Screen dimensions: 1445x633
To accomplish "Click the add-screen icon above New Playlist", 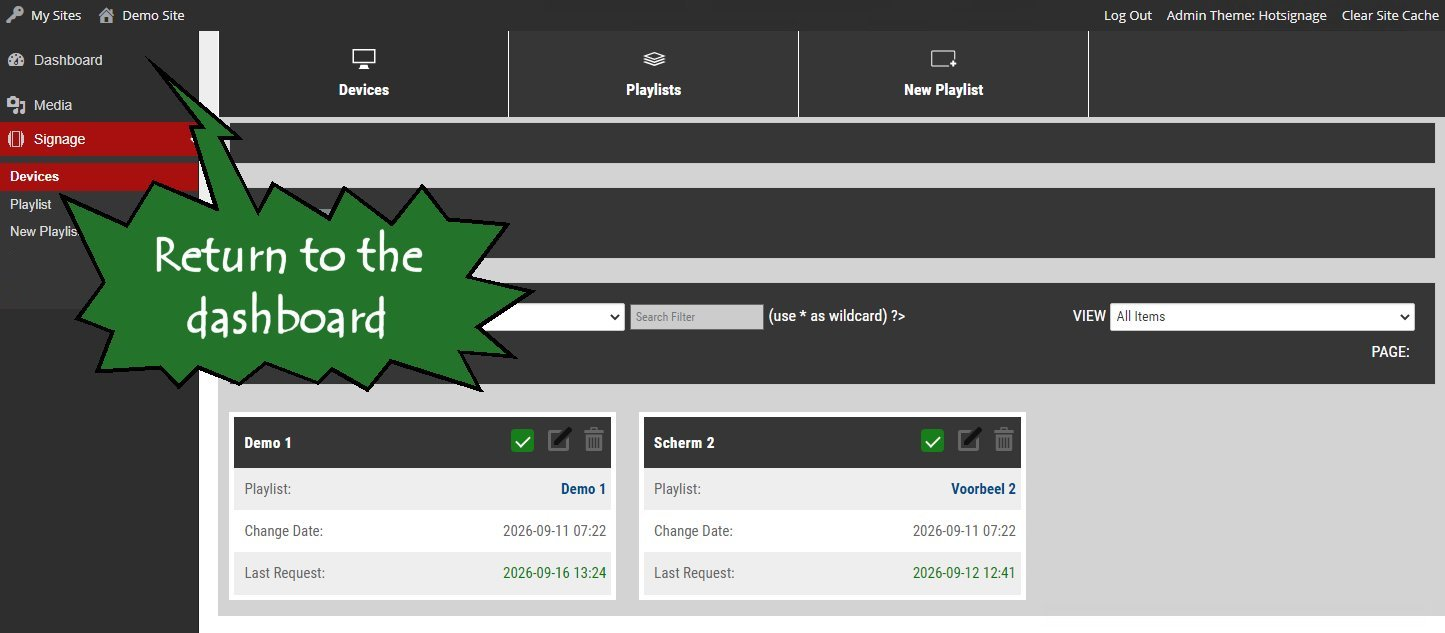I will pos(943,59).
